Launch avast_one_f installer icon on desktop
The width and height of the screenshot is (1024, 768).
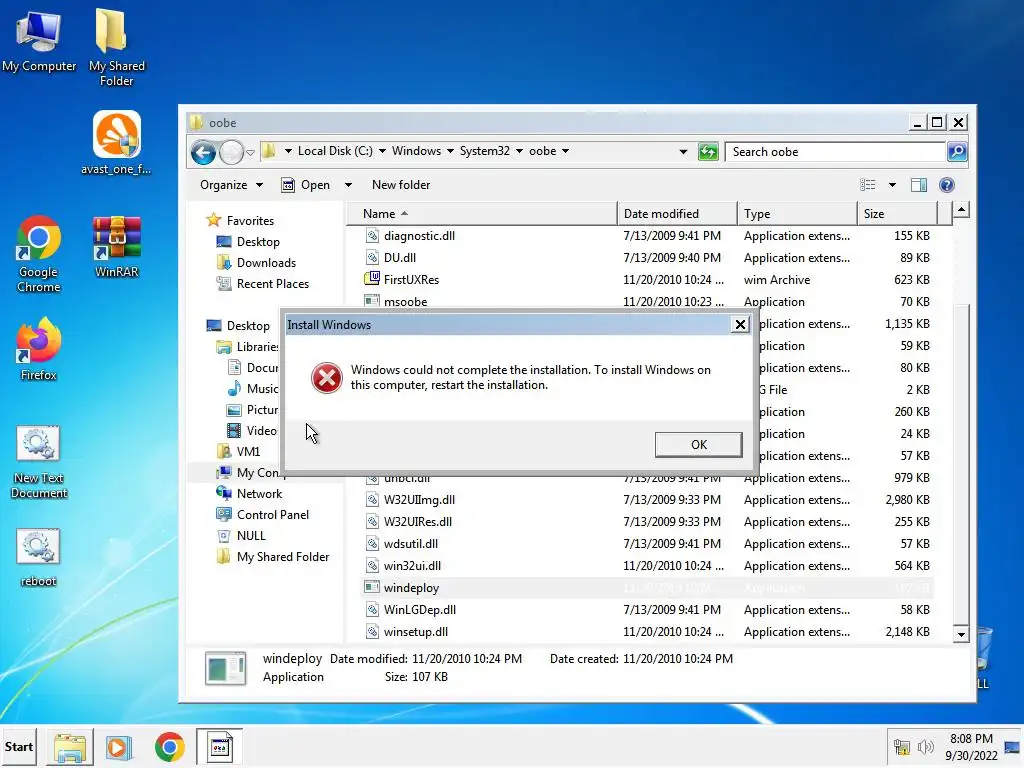(x=116, y=142)
